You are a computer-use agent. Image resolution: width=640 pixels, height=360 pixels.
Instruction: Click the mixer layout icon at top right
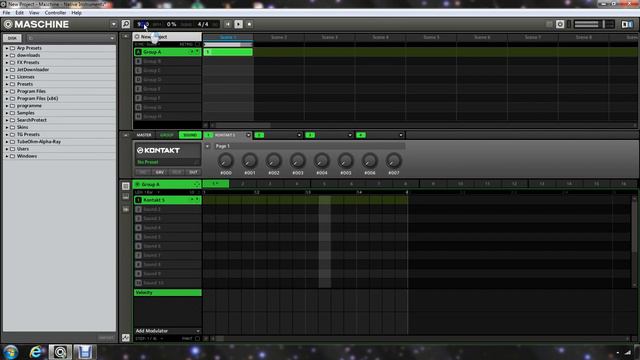point(627,24)
